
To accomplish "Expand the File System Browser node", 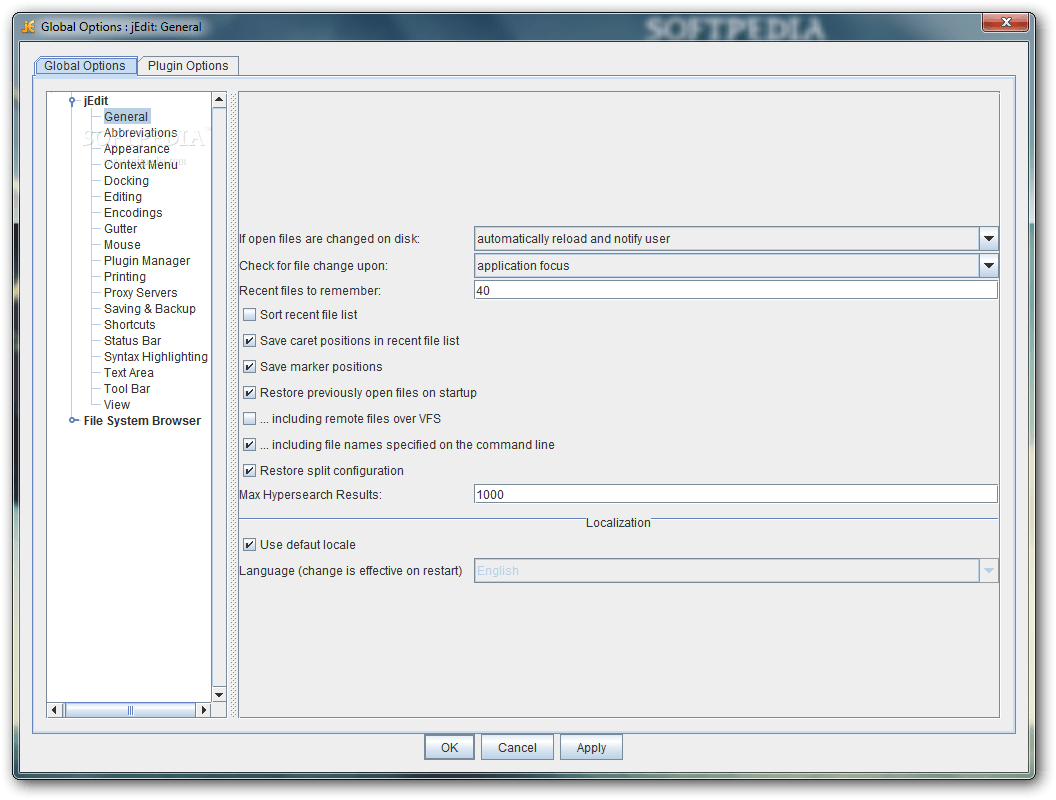I will click(73, 421).
